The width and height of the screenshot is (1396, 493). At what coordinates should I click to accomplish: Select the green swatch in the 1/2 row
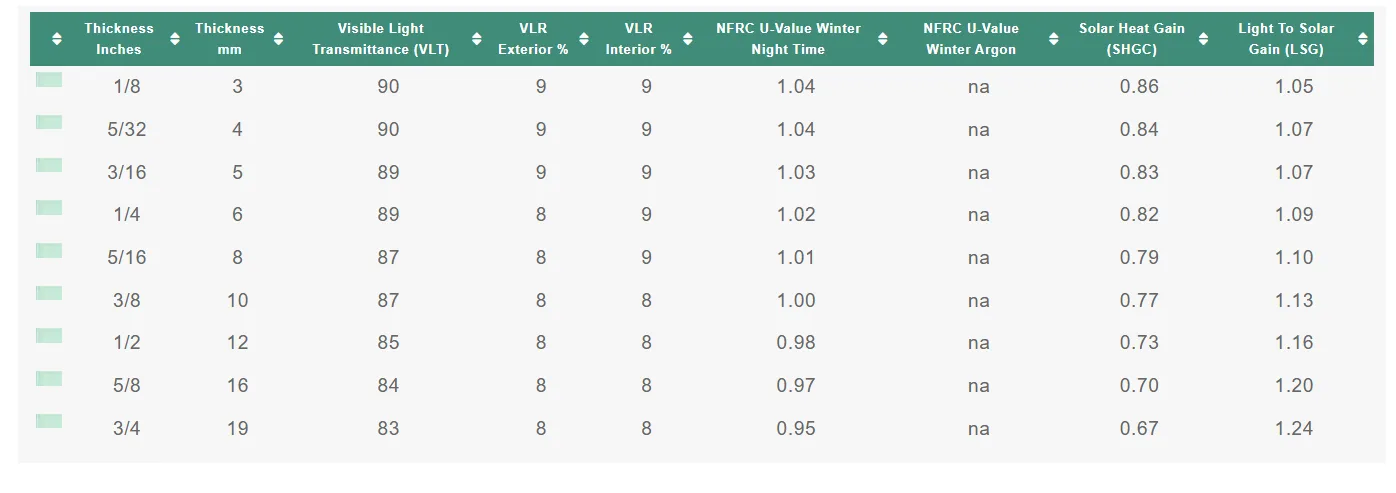[x=49, y=336]
